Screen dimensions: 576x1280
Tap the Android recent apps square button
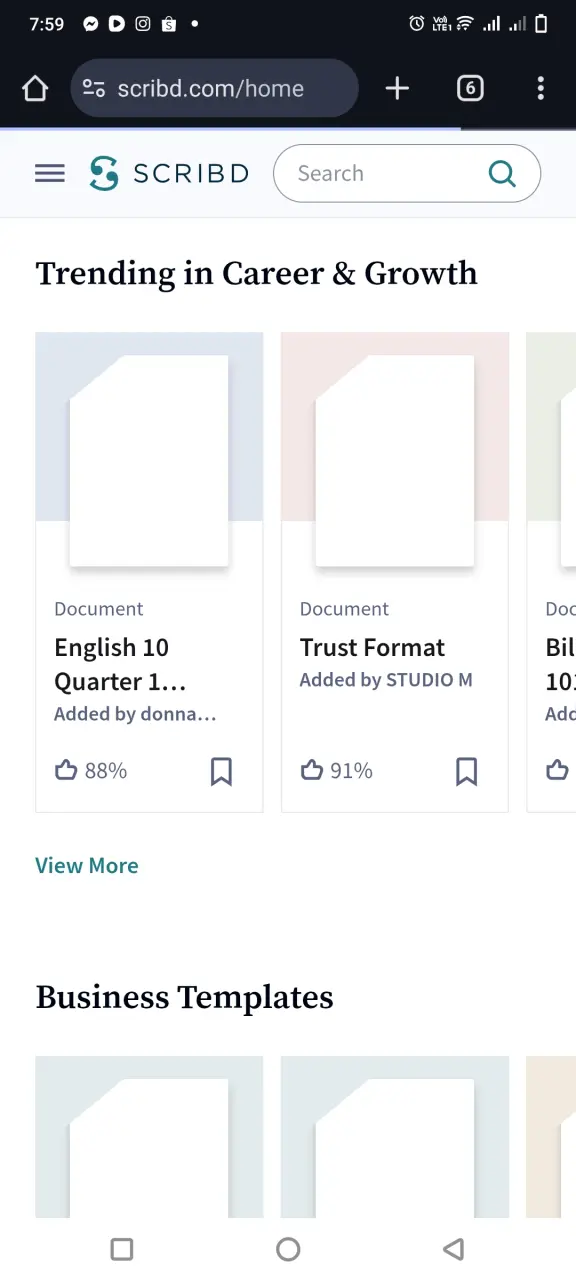(x=122, y=1249)
